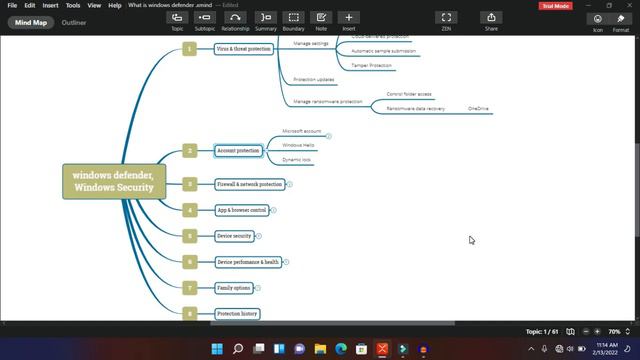640x360 pixels.
Task: Select Tamper Protection subtopic
Action: click(371, 65)
